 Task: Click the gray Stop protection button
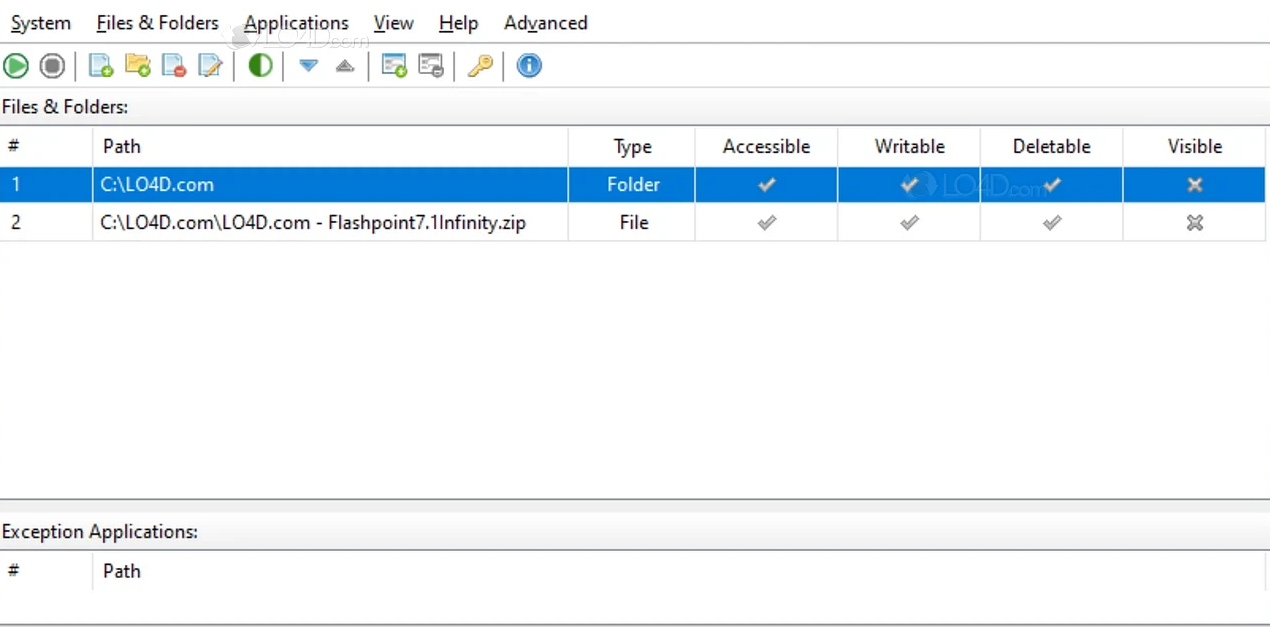pos(52,66)
